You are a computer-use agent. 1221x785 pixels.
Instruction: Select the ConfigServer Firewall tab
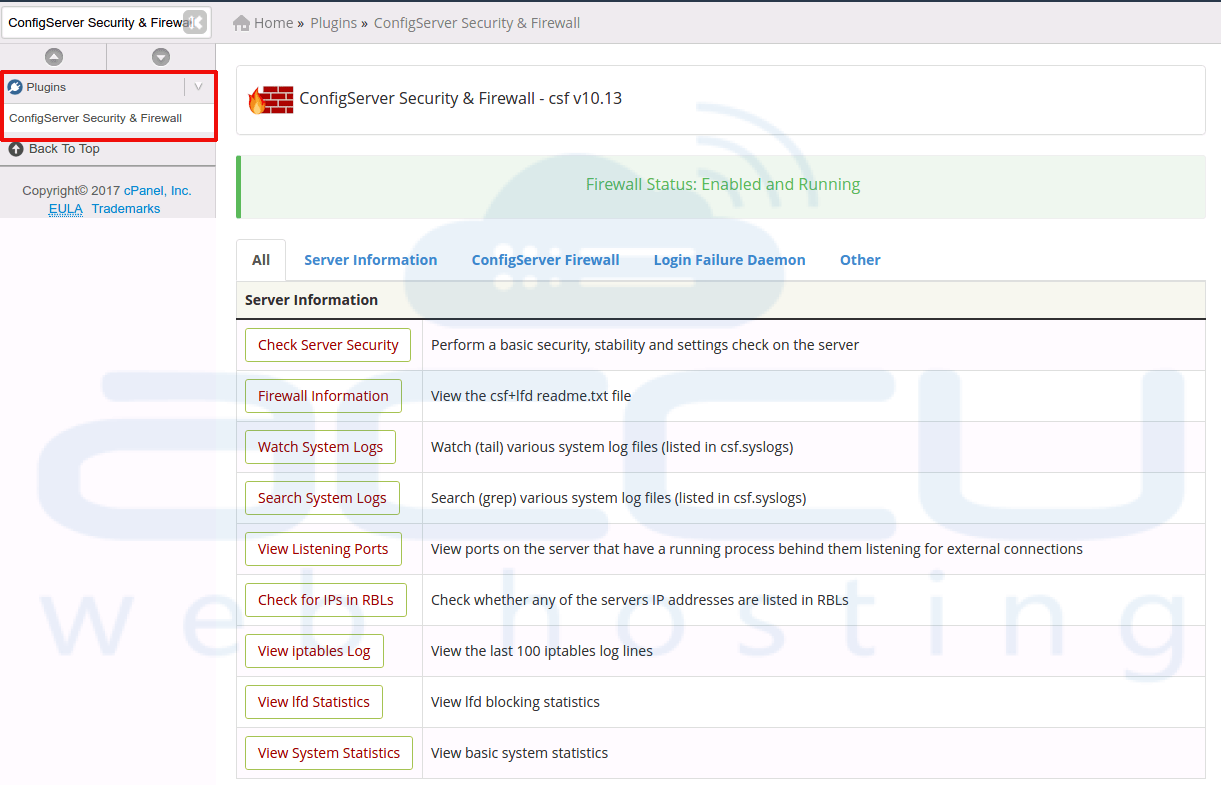[546, 260]
